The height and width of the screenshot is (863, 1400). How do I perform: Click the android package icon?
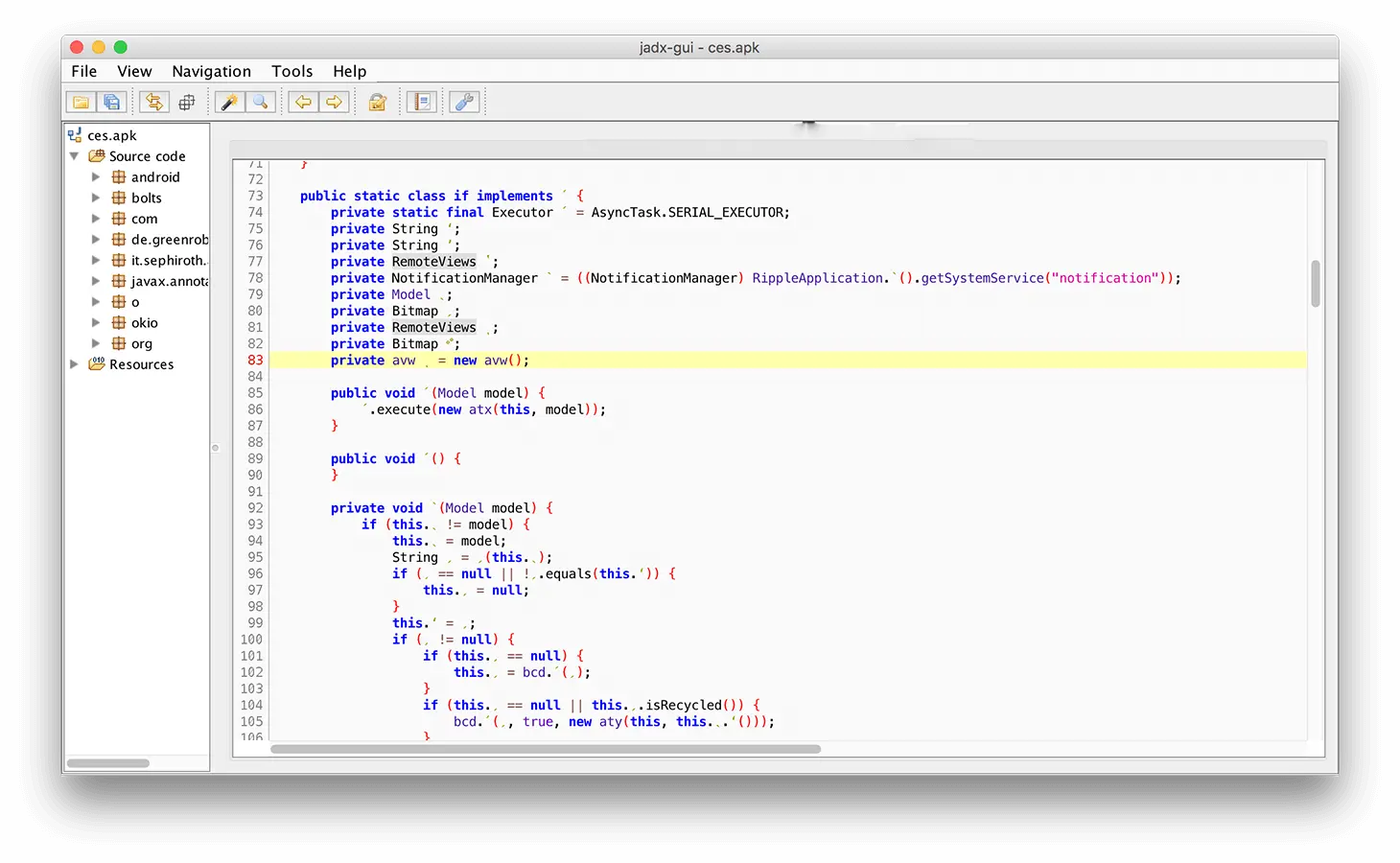[x=119, y=176]
